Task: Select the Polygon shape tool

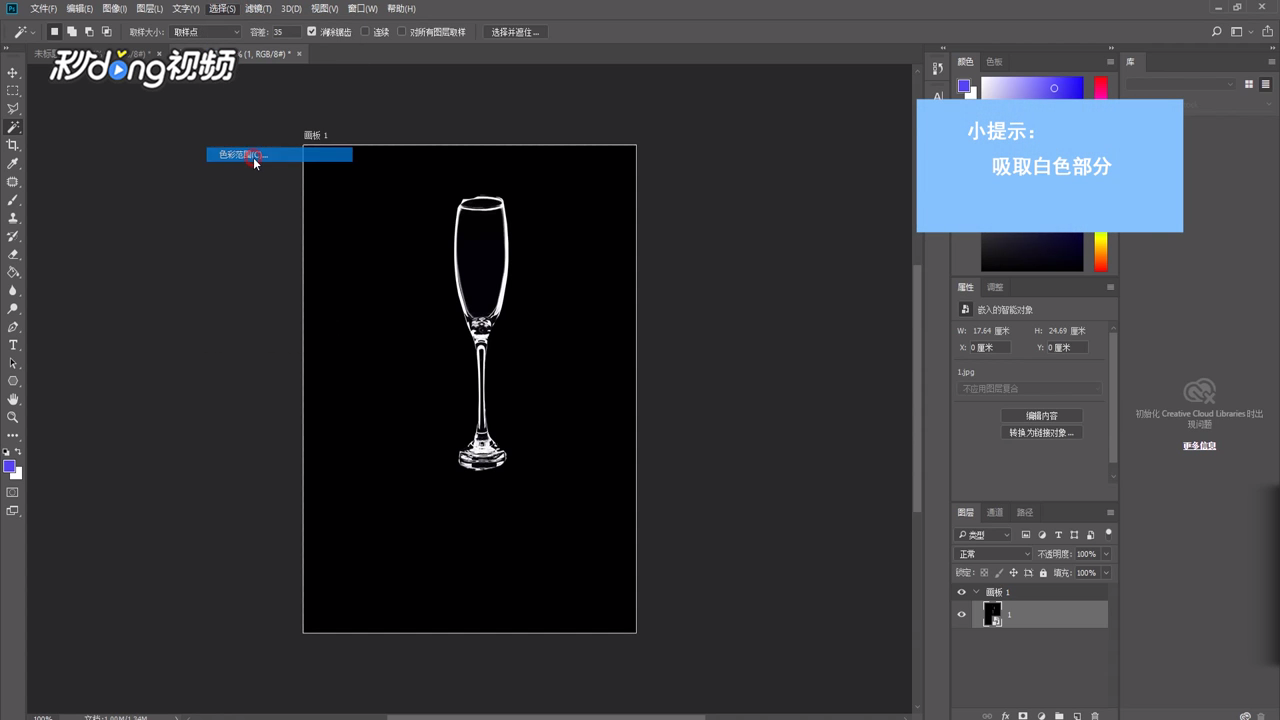Action: [x=13, y=381]
